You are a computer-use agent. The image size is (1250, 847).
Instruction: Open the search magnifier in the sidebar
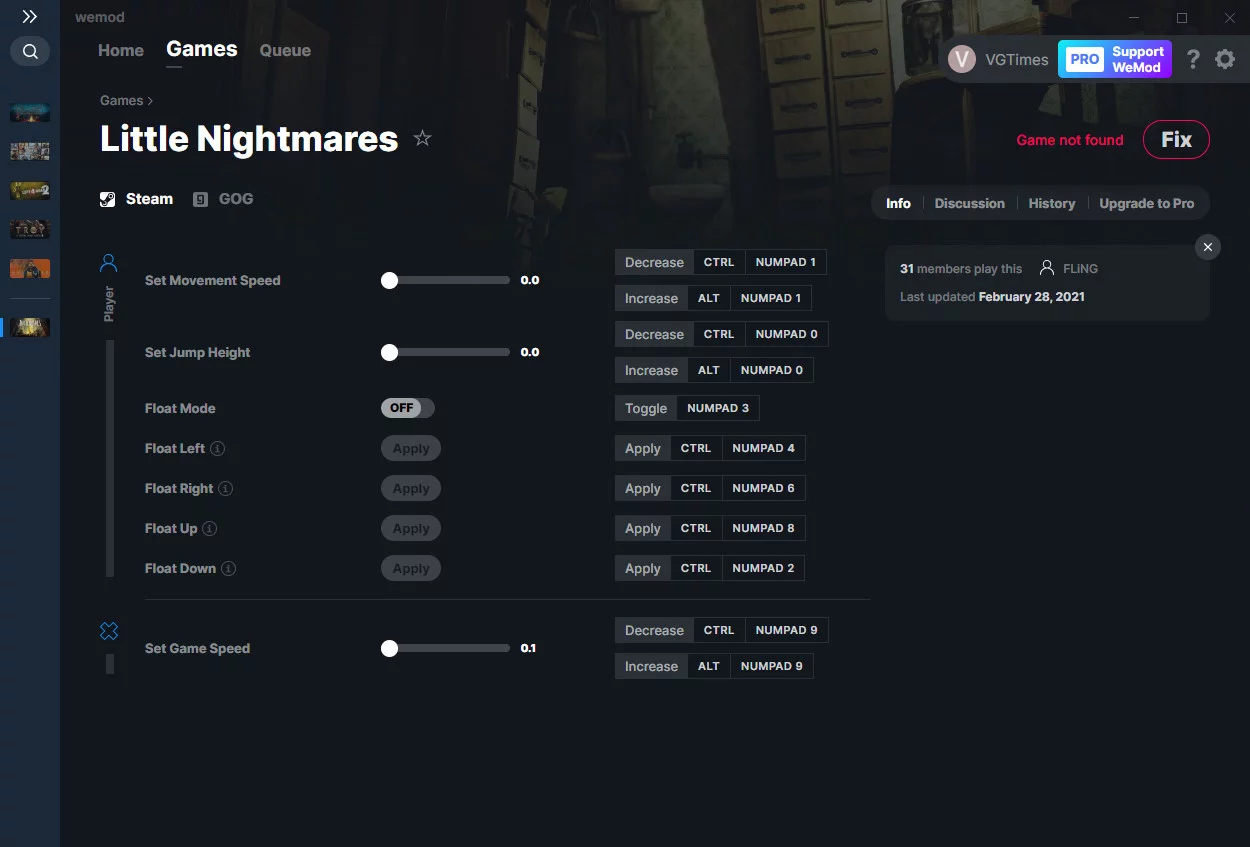pos(30,51)
